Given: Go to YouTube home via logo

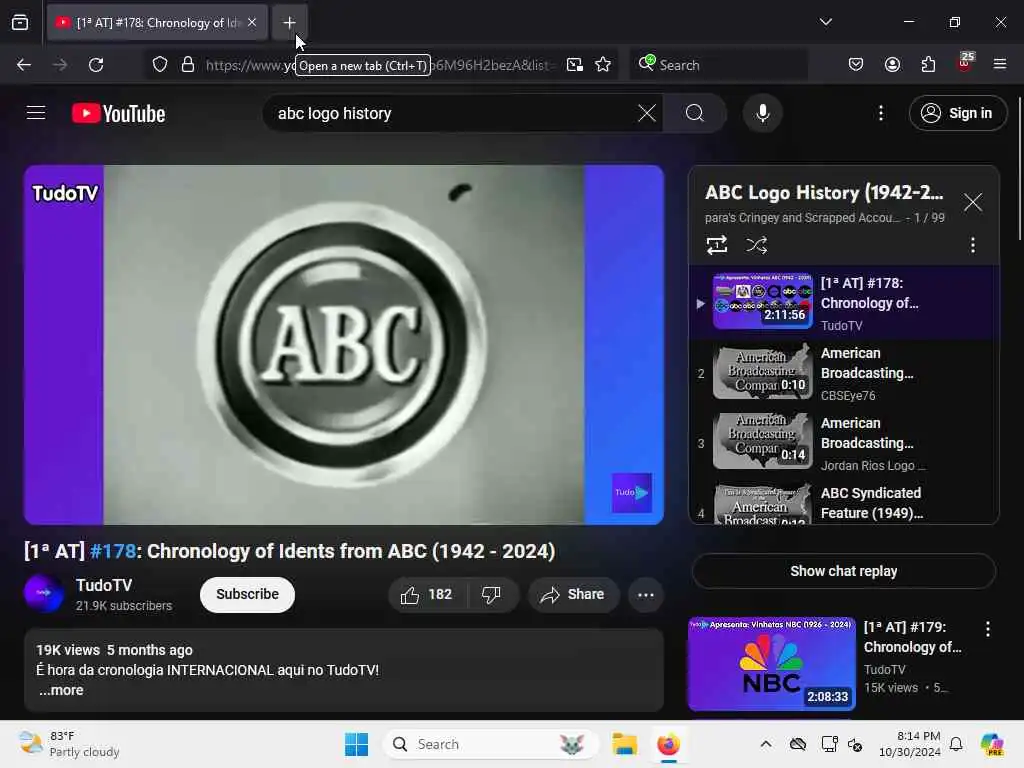Looking at the screenshot, I should coord(119,114).
